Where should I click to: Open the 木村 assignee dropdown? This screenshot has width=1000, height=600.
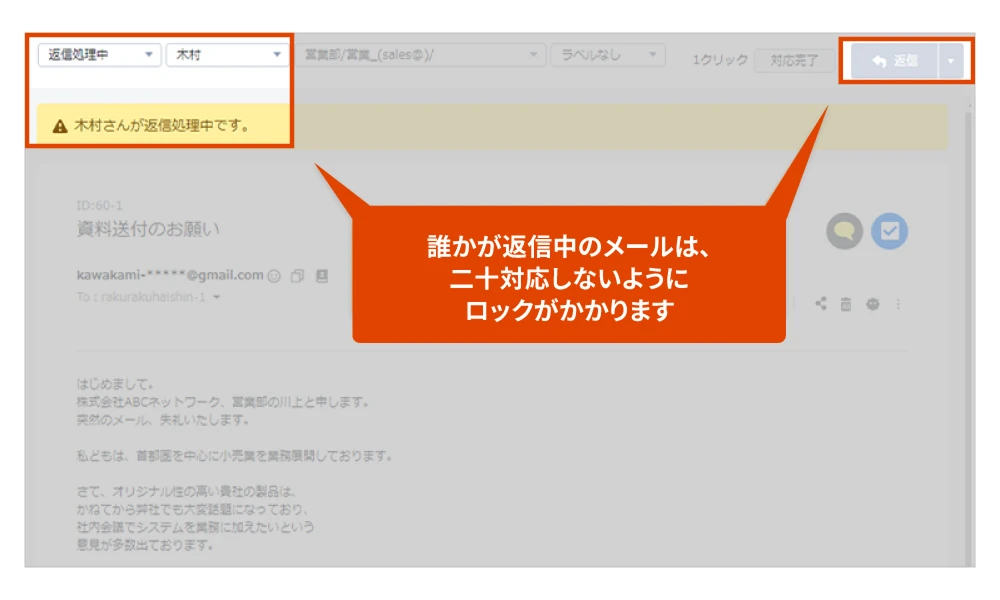pyautogui.click(x=226, y=55)
